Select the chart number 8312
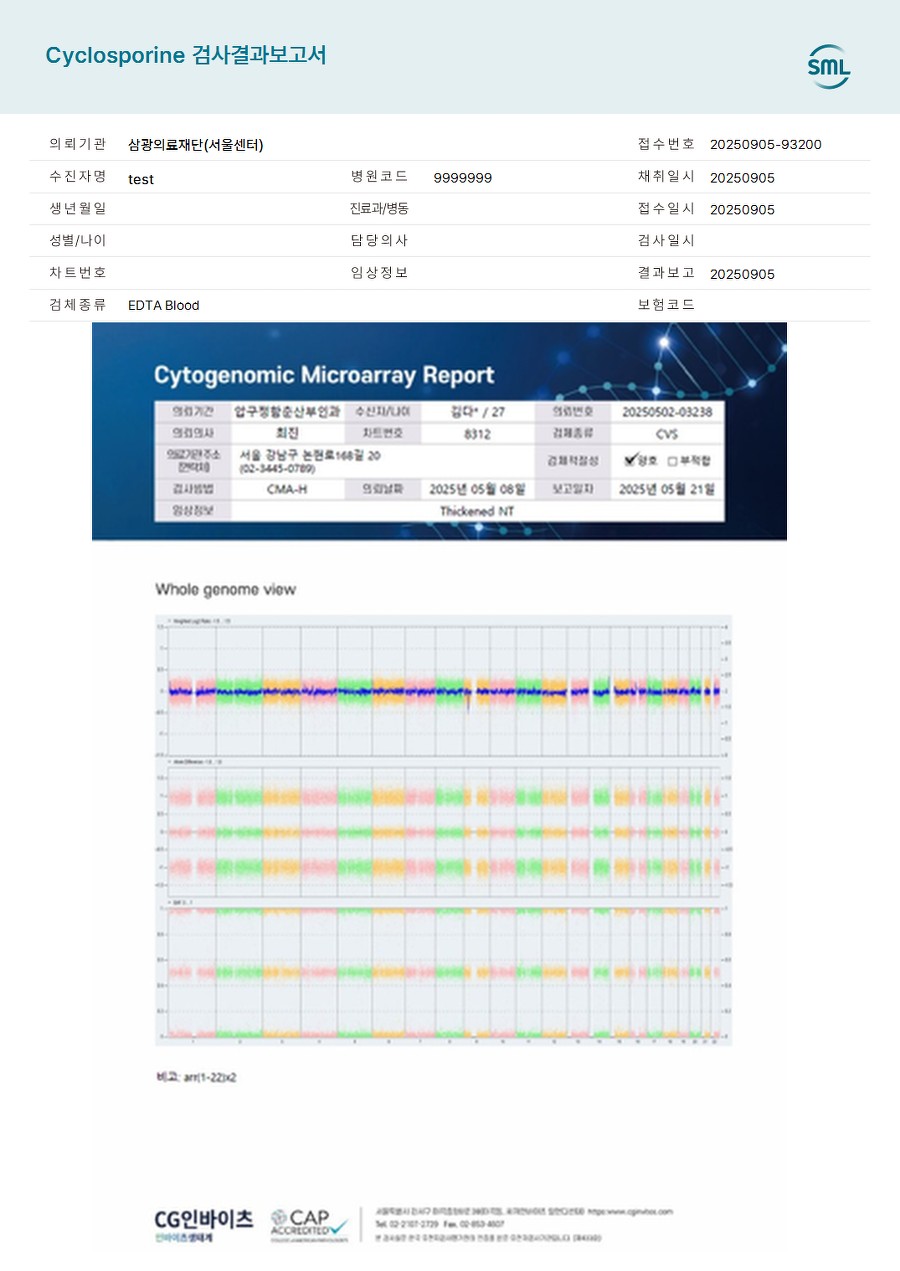Image resolution: width=900 pixels, height=1271 pixels. click(x=478, y=435)
